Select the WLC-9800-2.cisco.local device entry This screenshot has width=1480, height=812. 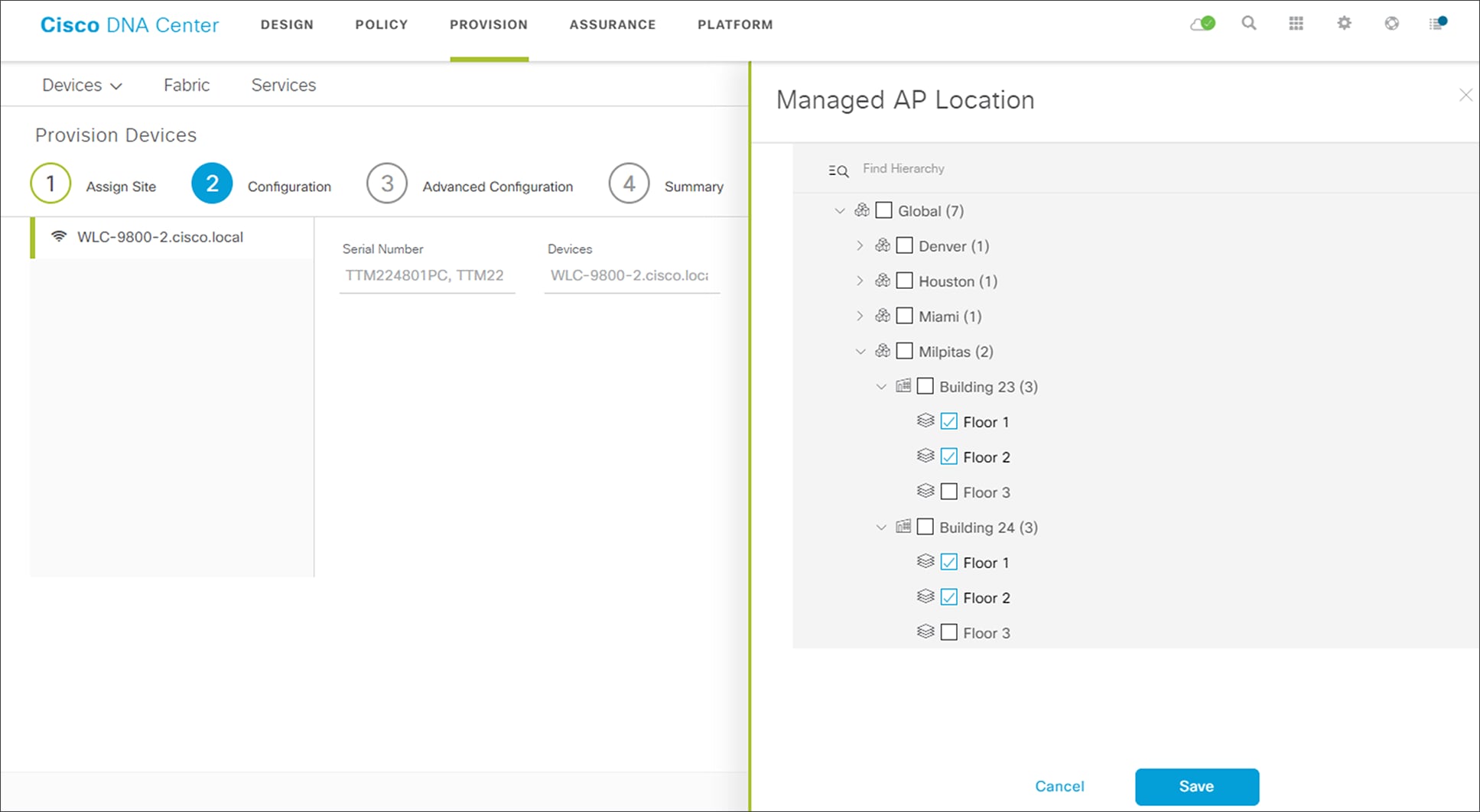coord(172,237)
